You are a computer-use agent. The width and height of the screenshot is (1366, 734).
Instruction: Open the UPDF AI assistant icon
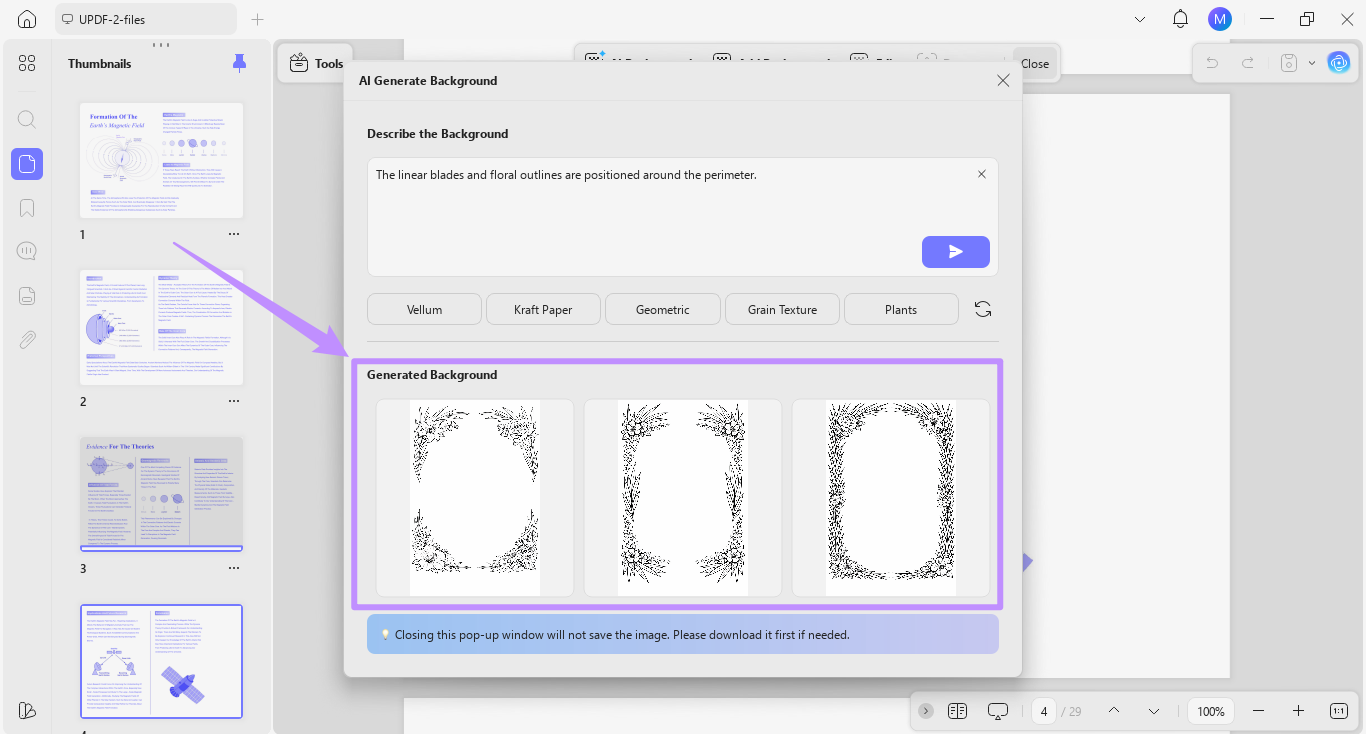(1338, 63)
